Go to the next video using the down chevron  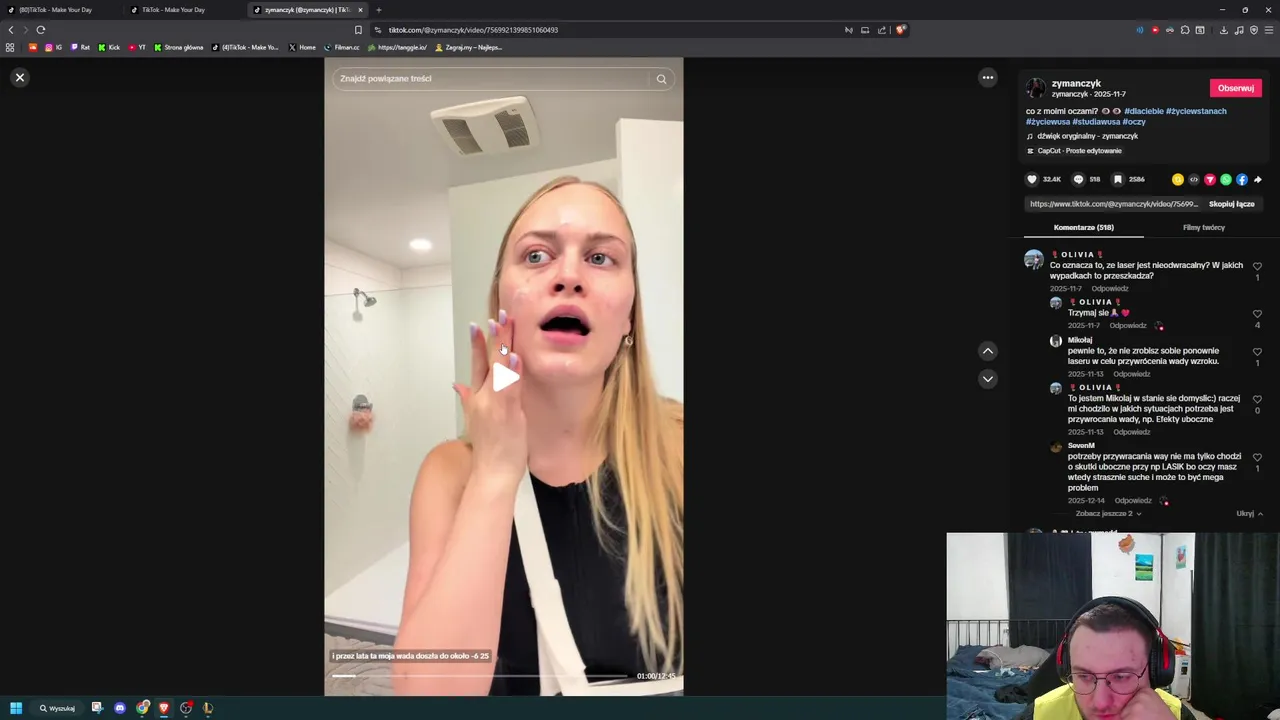tap(987, 379)
